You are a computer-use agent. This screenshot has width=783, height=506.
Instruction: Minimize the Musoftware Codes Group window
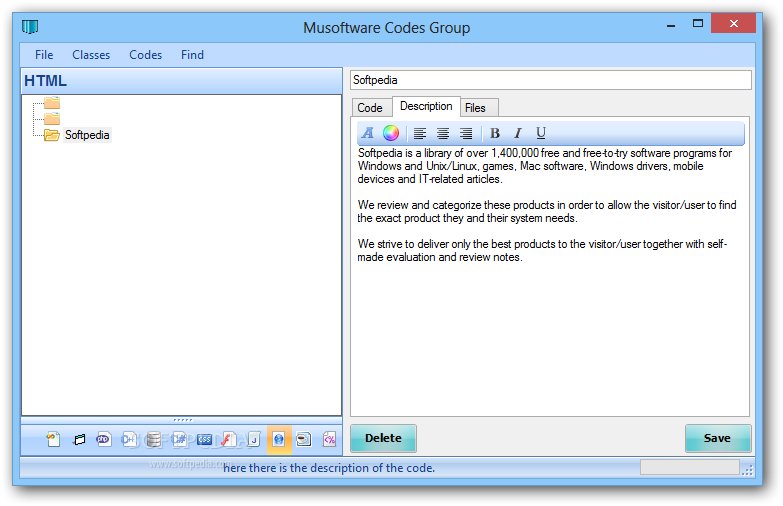(x=671, y=25)
